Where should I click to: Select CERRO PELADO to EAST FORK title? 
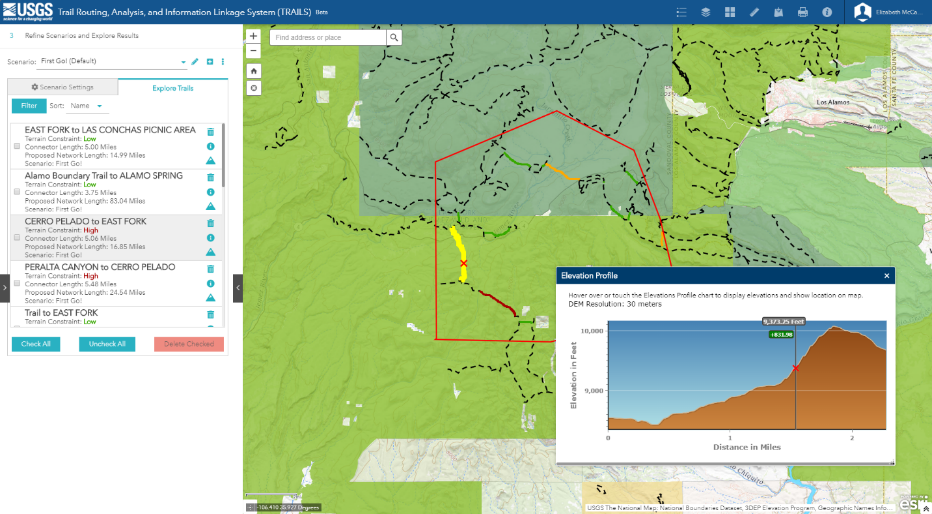pyautogui.click(x=86, y=221)
